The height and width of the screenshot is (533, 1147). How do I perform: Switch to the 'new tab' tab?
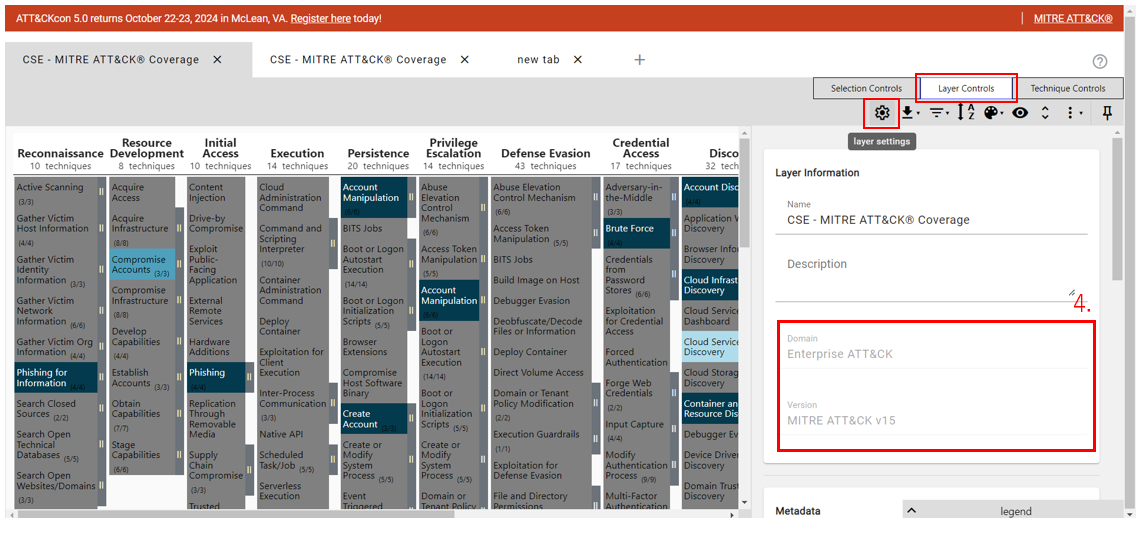click(x=538, y=59)
